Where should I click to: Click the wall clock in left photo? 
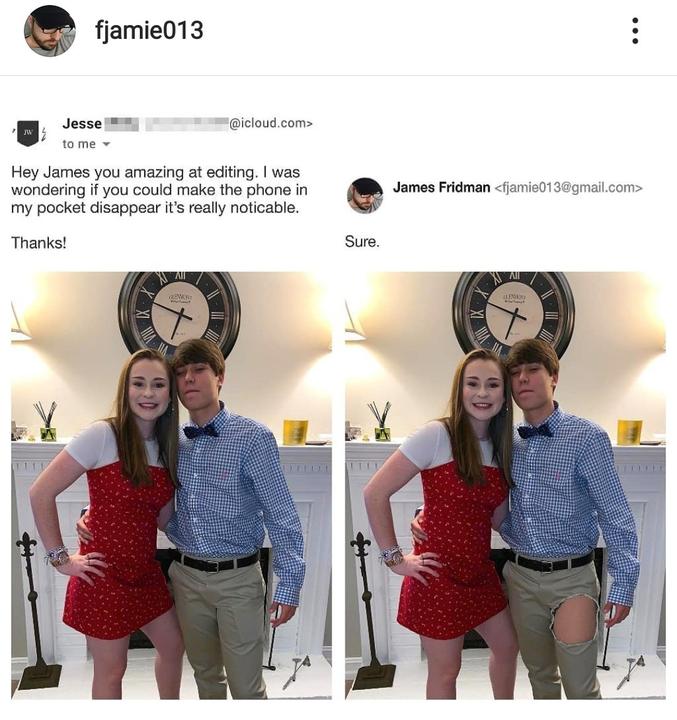[179, 312]
